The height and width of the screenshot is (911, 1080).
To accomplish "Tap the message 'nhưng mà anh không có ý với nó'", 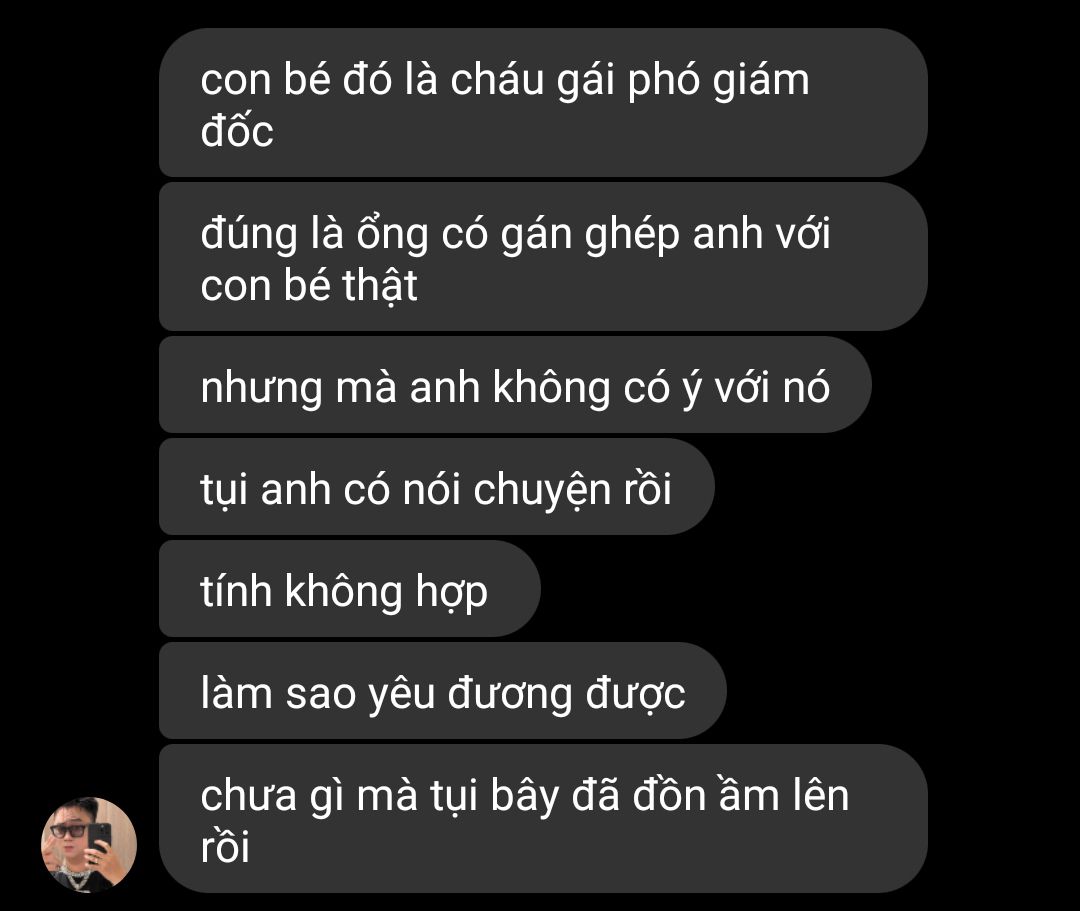I will tap(515, 385).
